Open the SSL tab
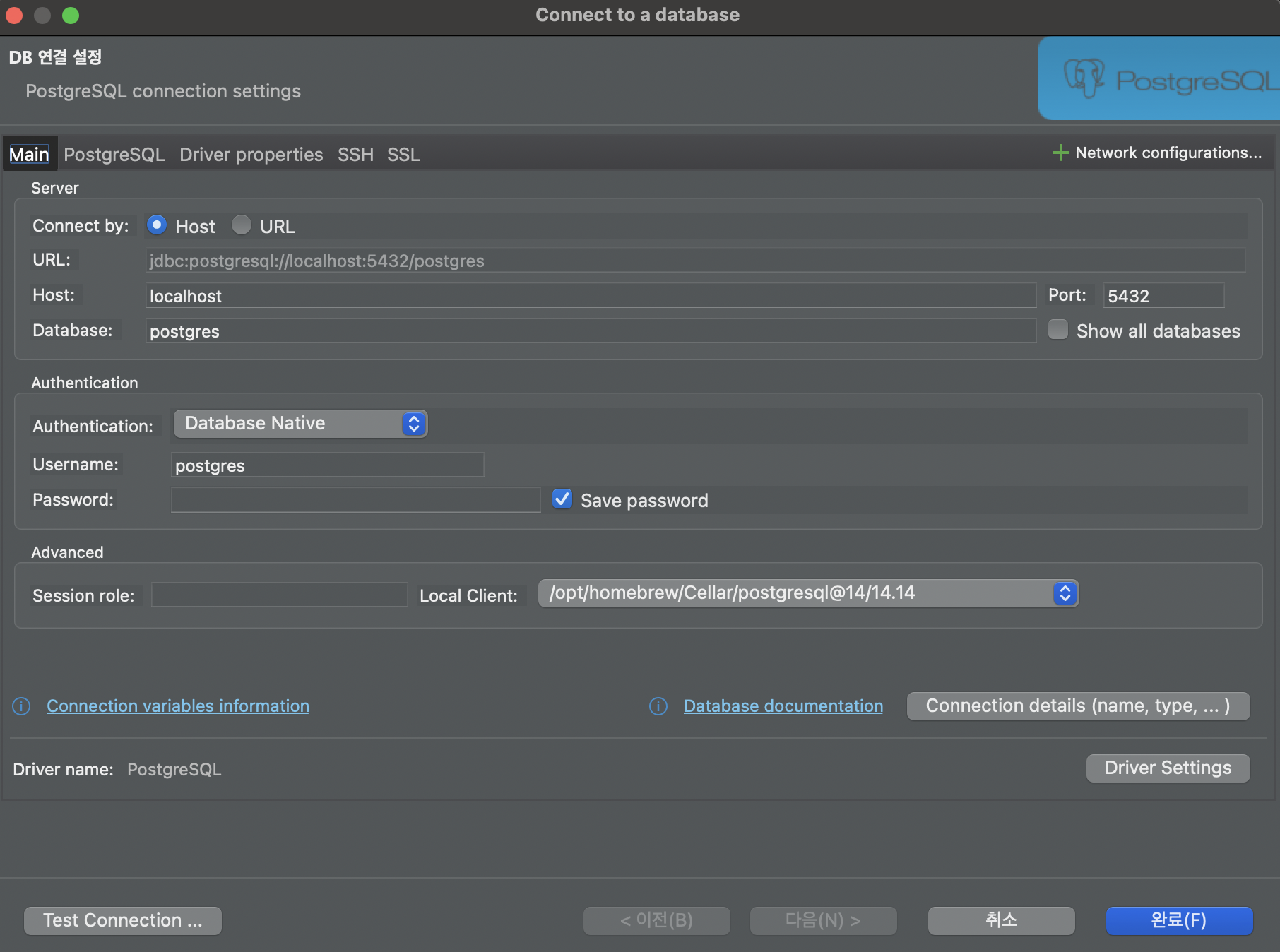 (403, 154)
